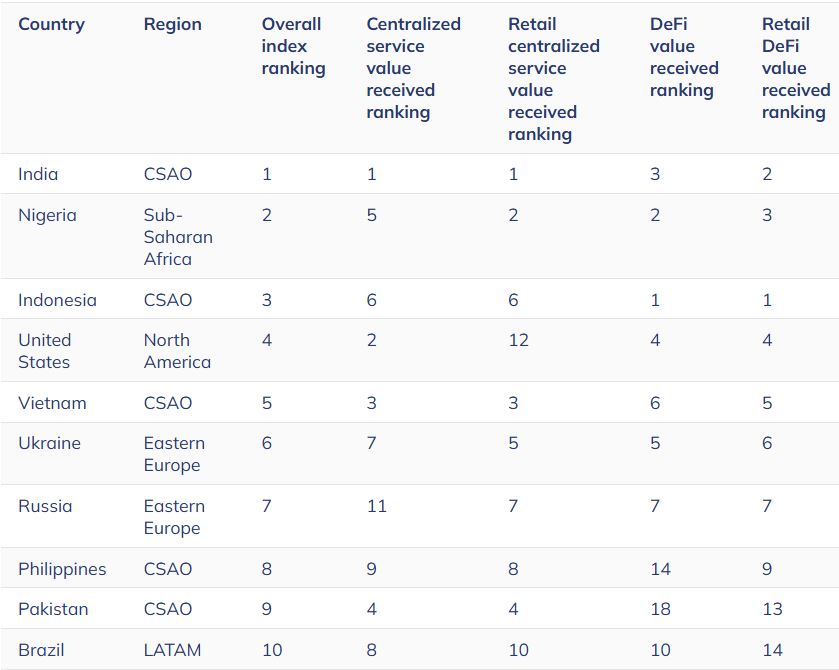Screen dimensions: 839x670
Task: Select the "Region" column header
Action: [172, 24]
